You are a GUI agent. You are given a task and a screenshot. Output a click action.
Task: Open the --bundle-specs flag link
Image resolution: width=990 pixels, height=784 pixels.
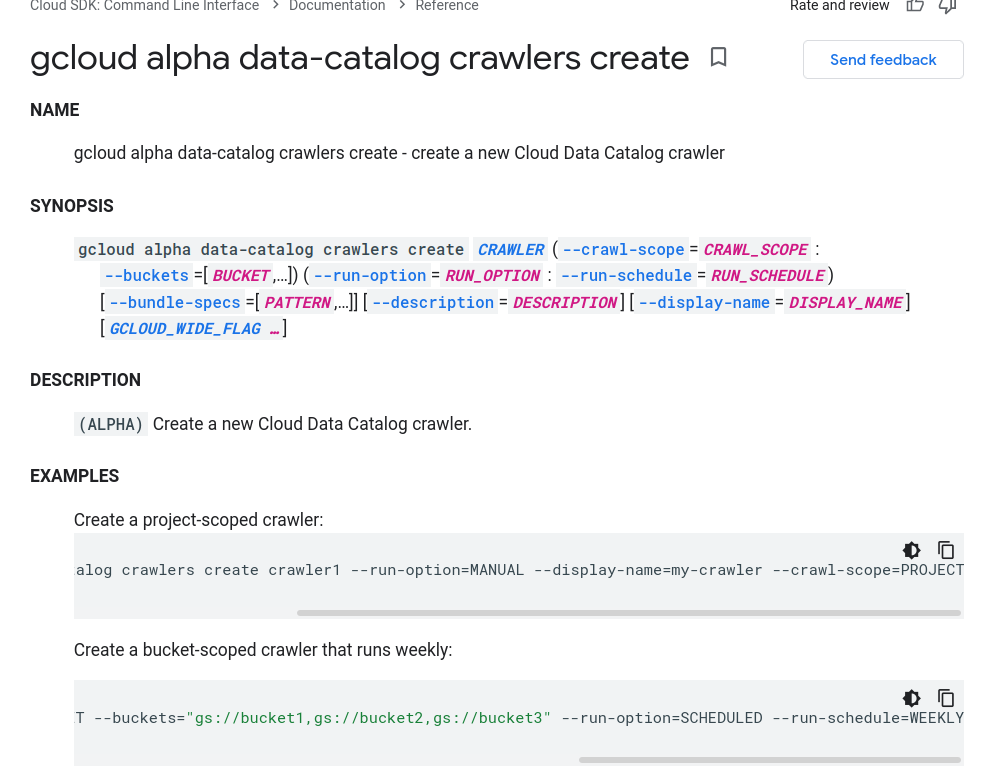click(175, 303)
